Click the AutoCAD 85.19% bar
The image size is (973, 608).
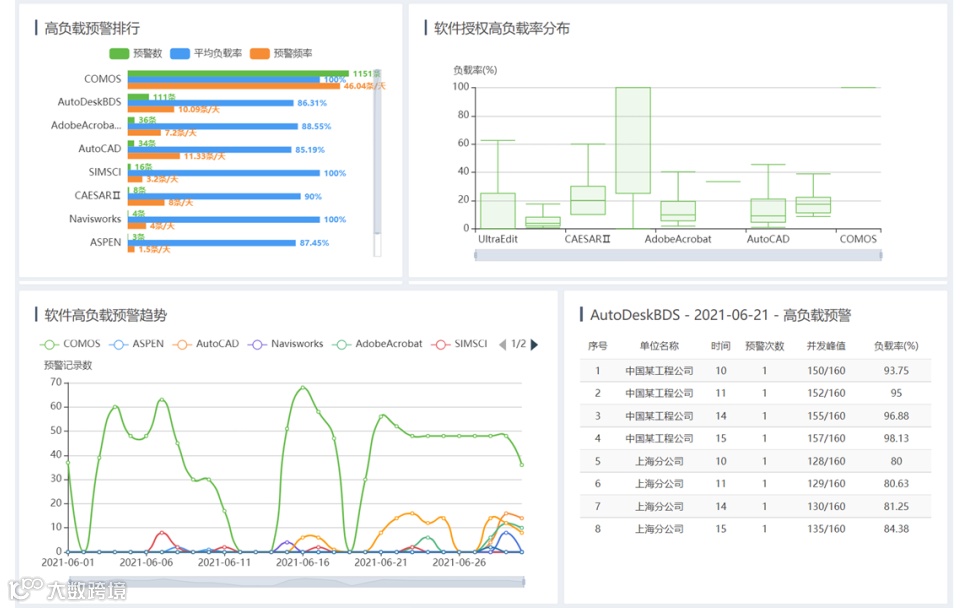pos(210,150)
